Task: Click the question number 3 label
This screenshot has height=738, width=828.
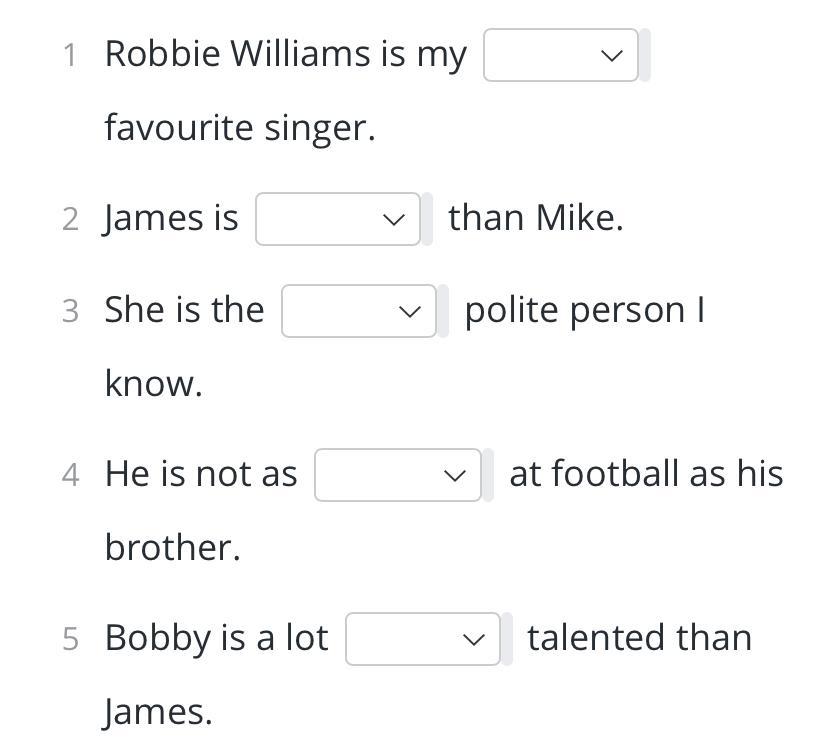Action: pyautogui.click(x=69, y=311)
